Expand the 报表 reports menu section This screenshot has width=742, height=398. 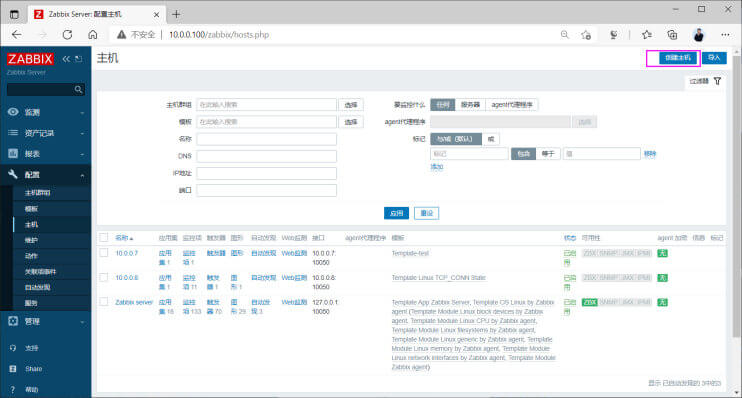coord(46,154)
